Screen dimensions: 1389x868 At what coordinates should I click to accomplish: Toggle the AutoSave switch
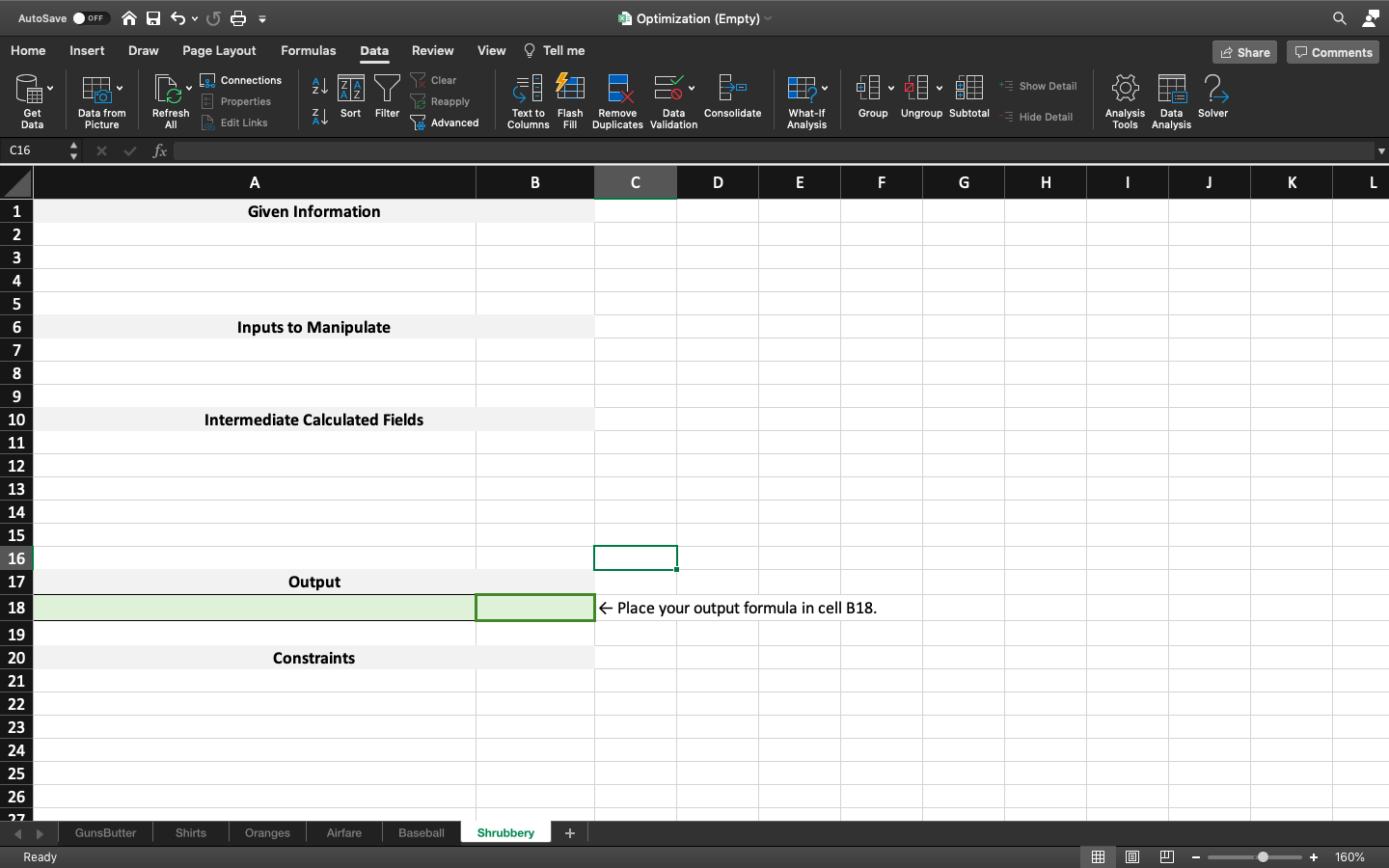click(x=90, y=18)
